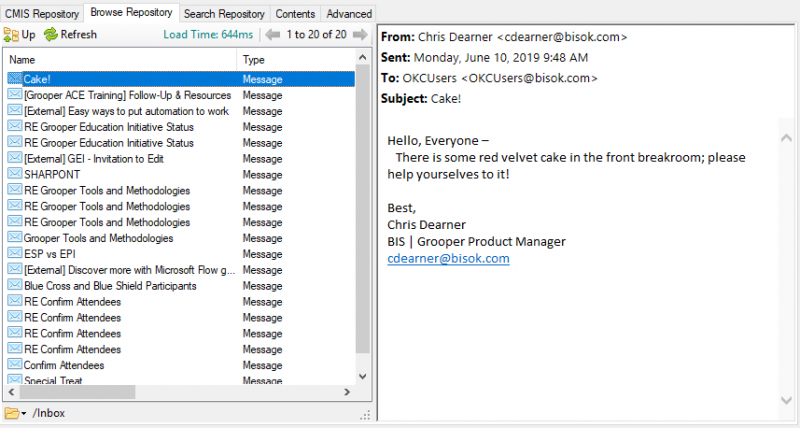Open the Contents tab

[x=295, y=14]
